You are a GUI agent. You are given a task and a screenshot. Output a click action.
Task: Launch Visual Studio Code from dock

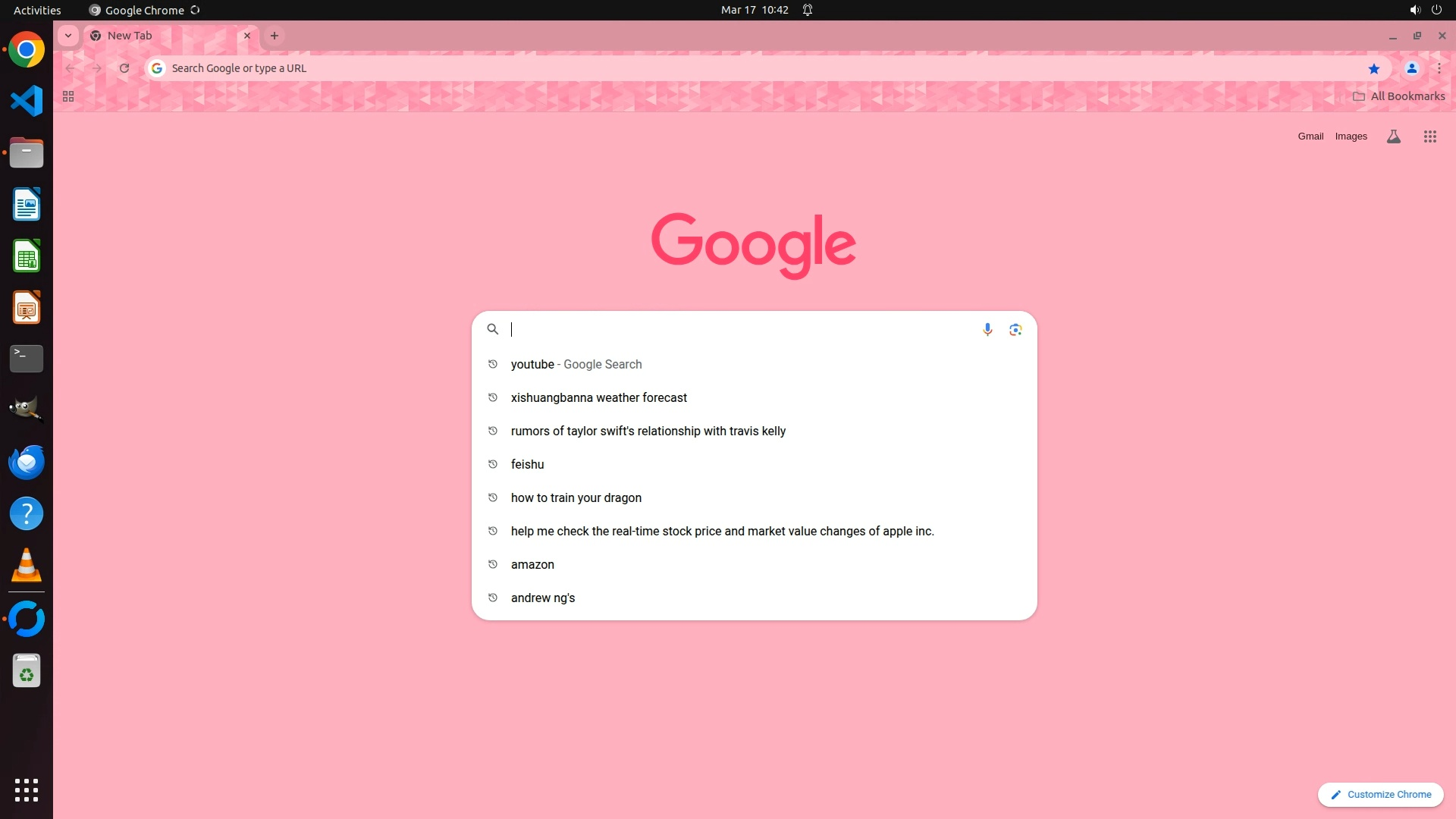pos(27,101)
